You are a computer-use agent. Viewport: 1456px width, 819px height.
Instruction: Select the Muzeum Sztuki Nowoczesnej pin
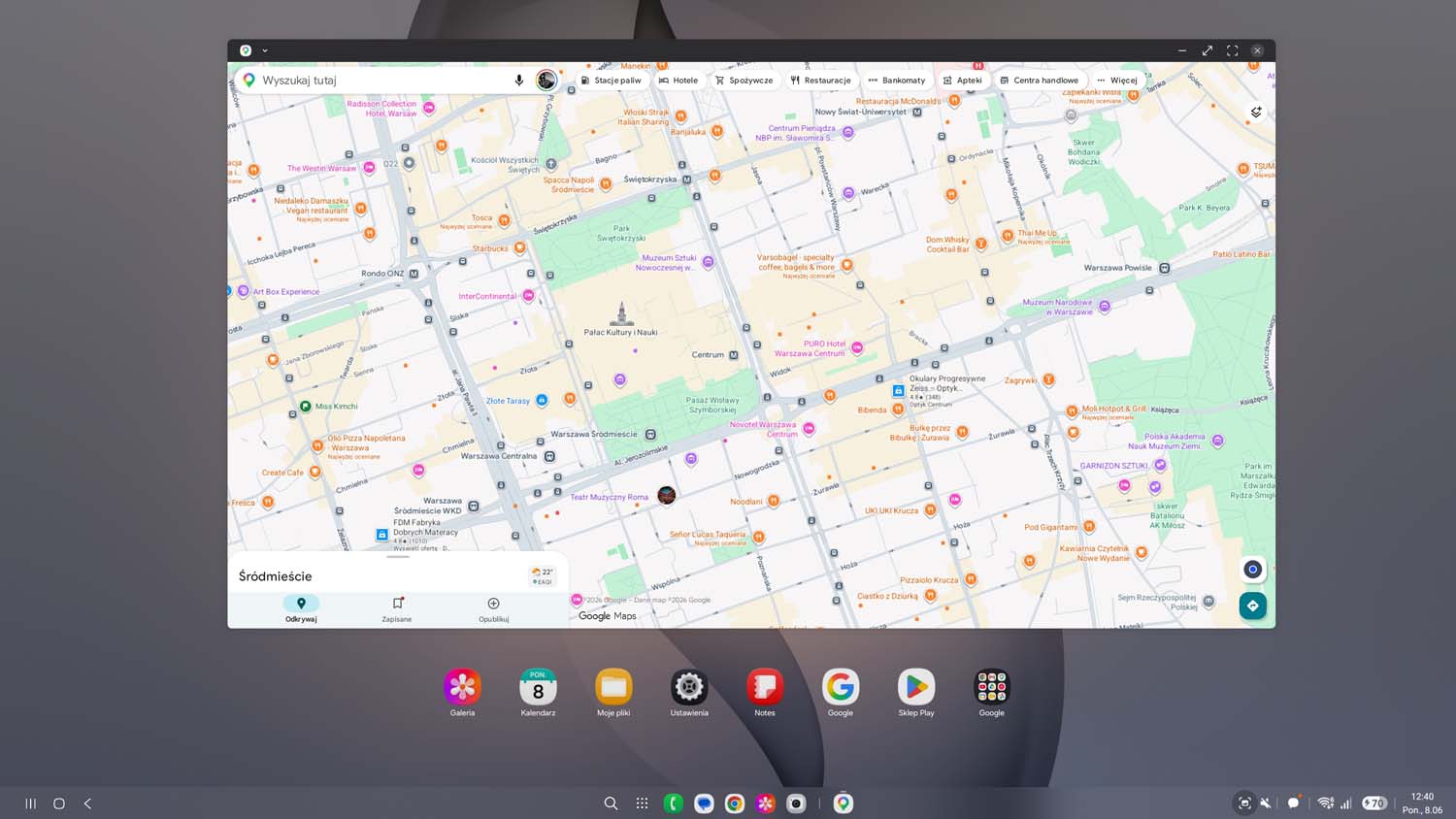point(708,262)
